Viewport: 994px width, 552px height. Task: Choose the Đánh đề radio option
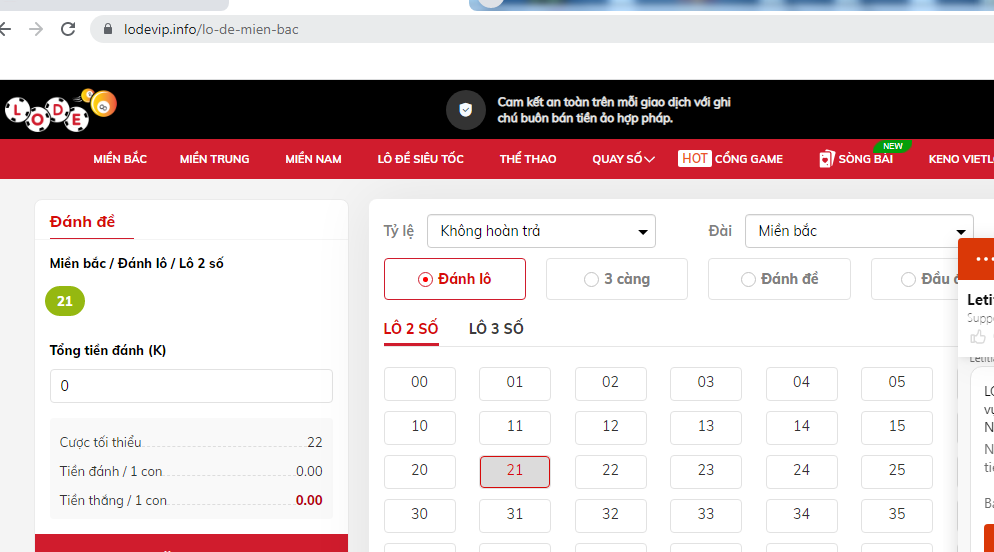coord(779,279)
